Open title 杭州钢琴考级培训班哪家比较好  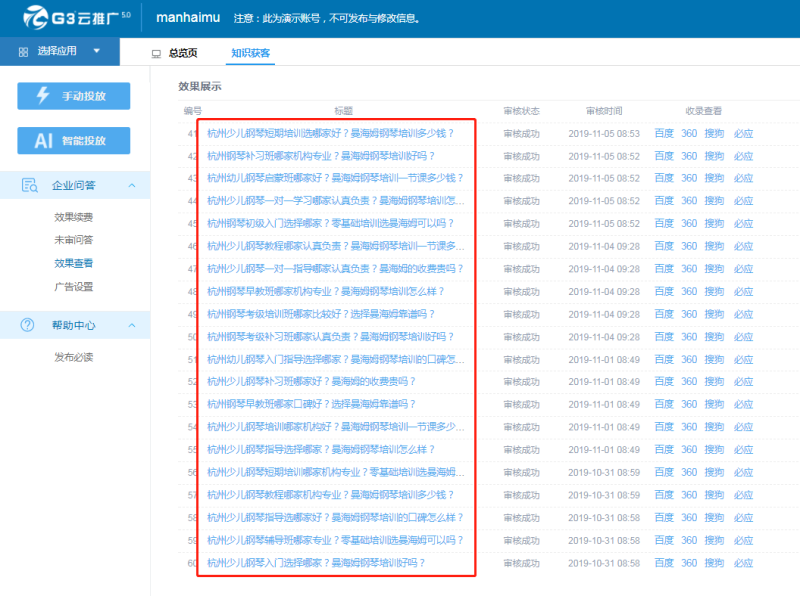click(x=321, y=314)
